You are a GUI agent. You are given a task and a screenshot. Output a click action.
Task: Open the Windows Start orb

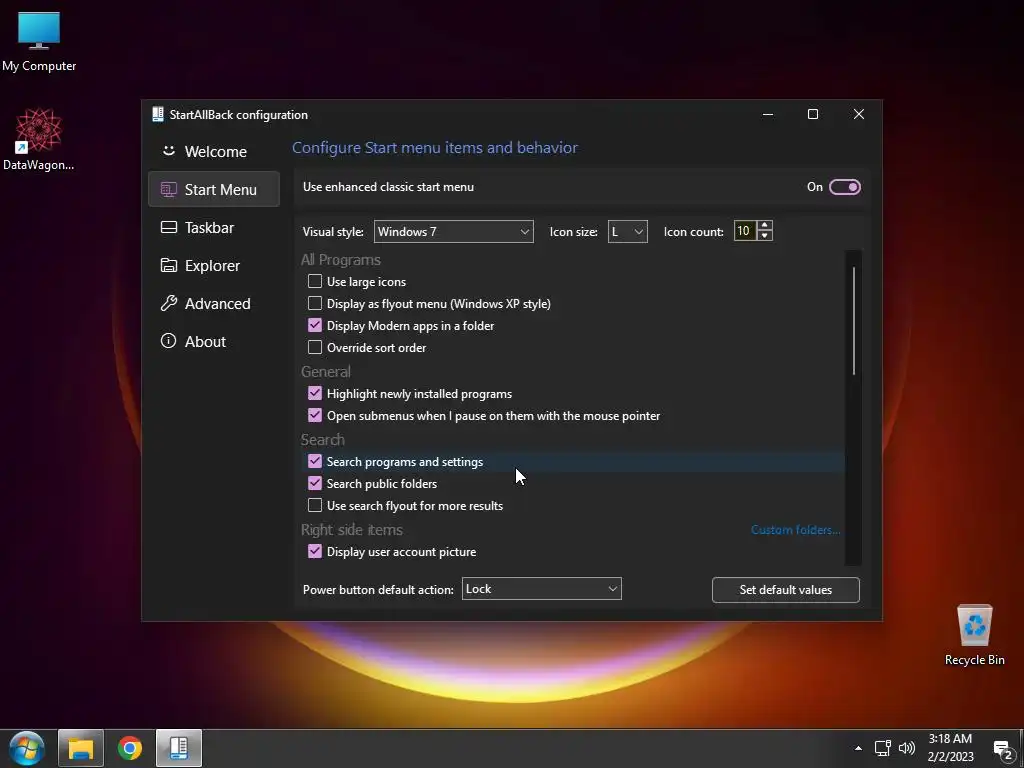27,748
